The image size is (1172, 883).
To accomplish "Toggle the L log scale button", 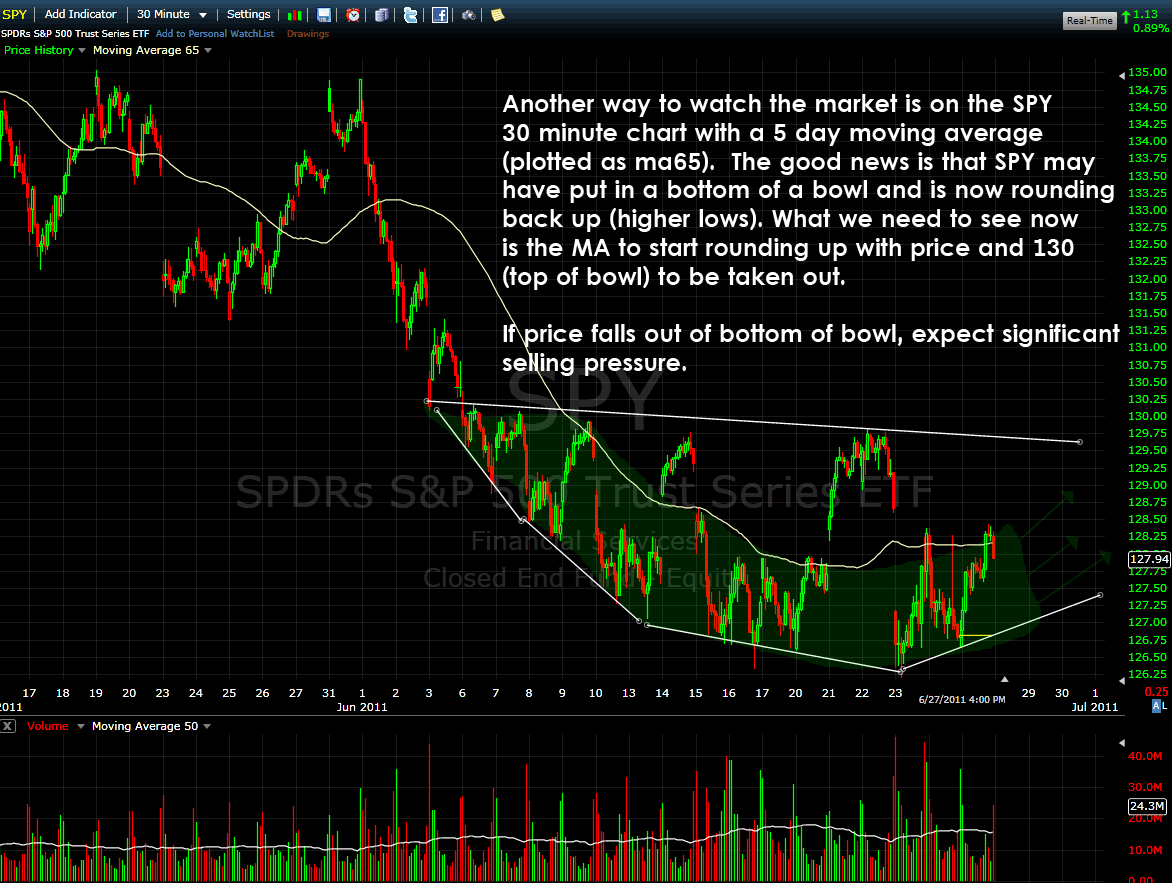I will 1165,706.
